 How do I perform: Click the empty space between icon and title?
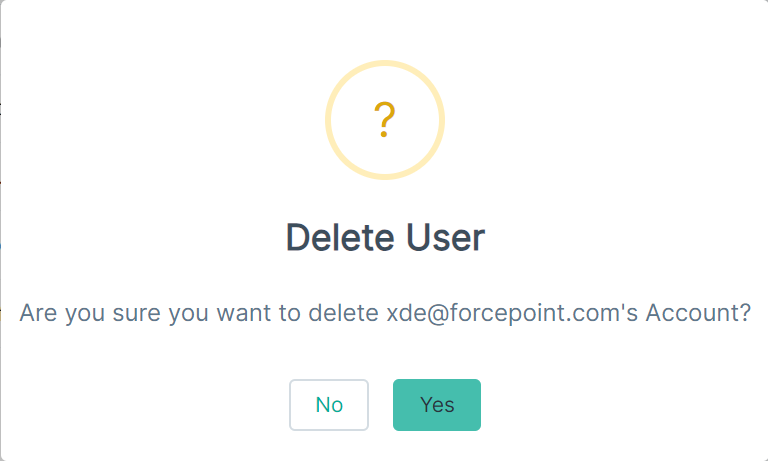384,200
